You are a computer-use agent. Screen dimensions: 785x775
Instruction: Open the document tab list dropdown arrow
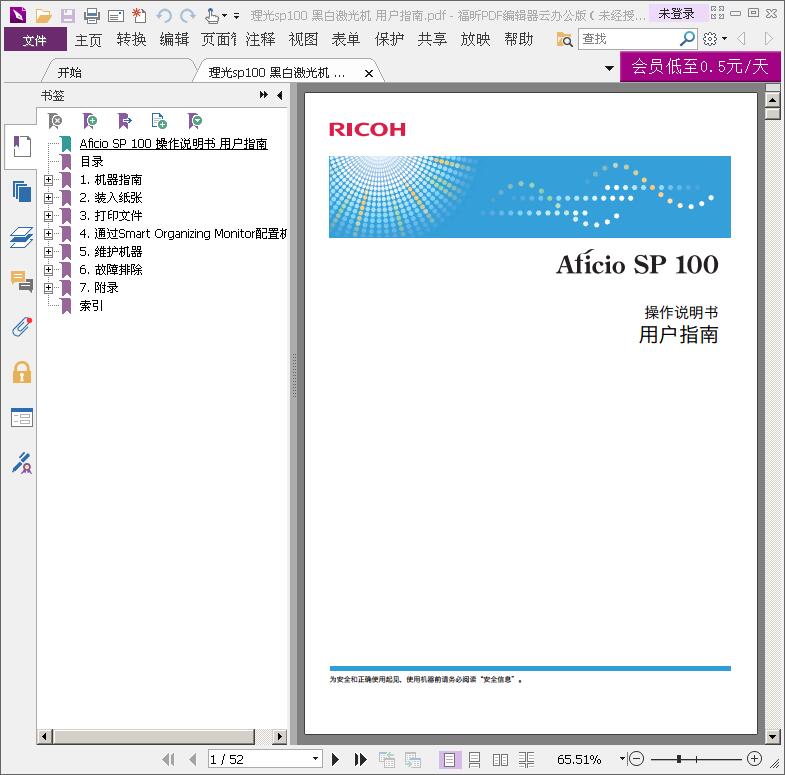(609, 68)
